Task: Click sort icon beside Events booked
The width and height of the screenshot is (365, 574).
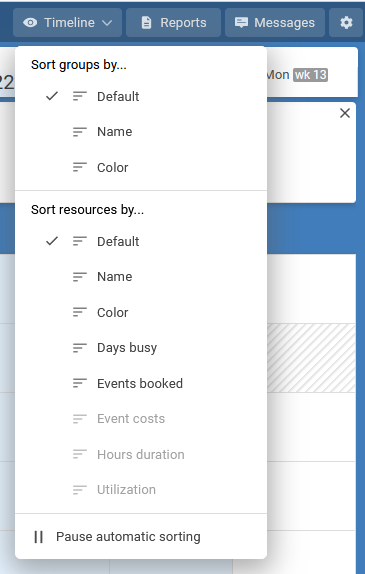Action: pos(80,383)
